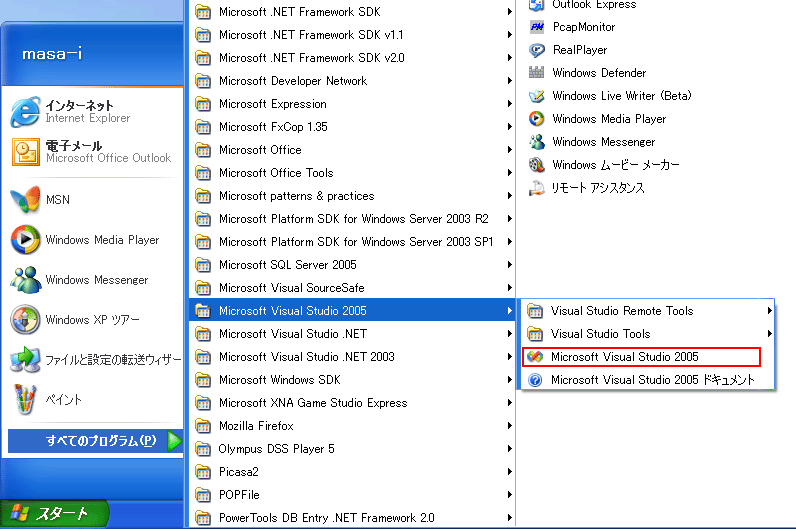Expand the Visual Studio Tools submenu arrow
The image size is (796, 529).
[x=770, y=334]
